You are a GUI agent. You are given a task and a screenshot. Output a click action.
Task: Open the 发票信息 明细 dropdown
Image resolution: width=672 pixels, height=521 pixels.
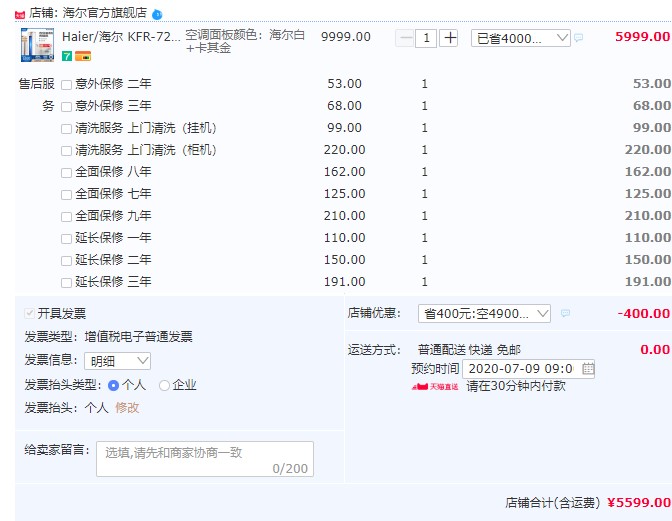click(x=117, y=361)
